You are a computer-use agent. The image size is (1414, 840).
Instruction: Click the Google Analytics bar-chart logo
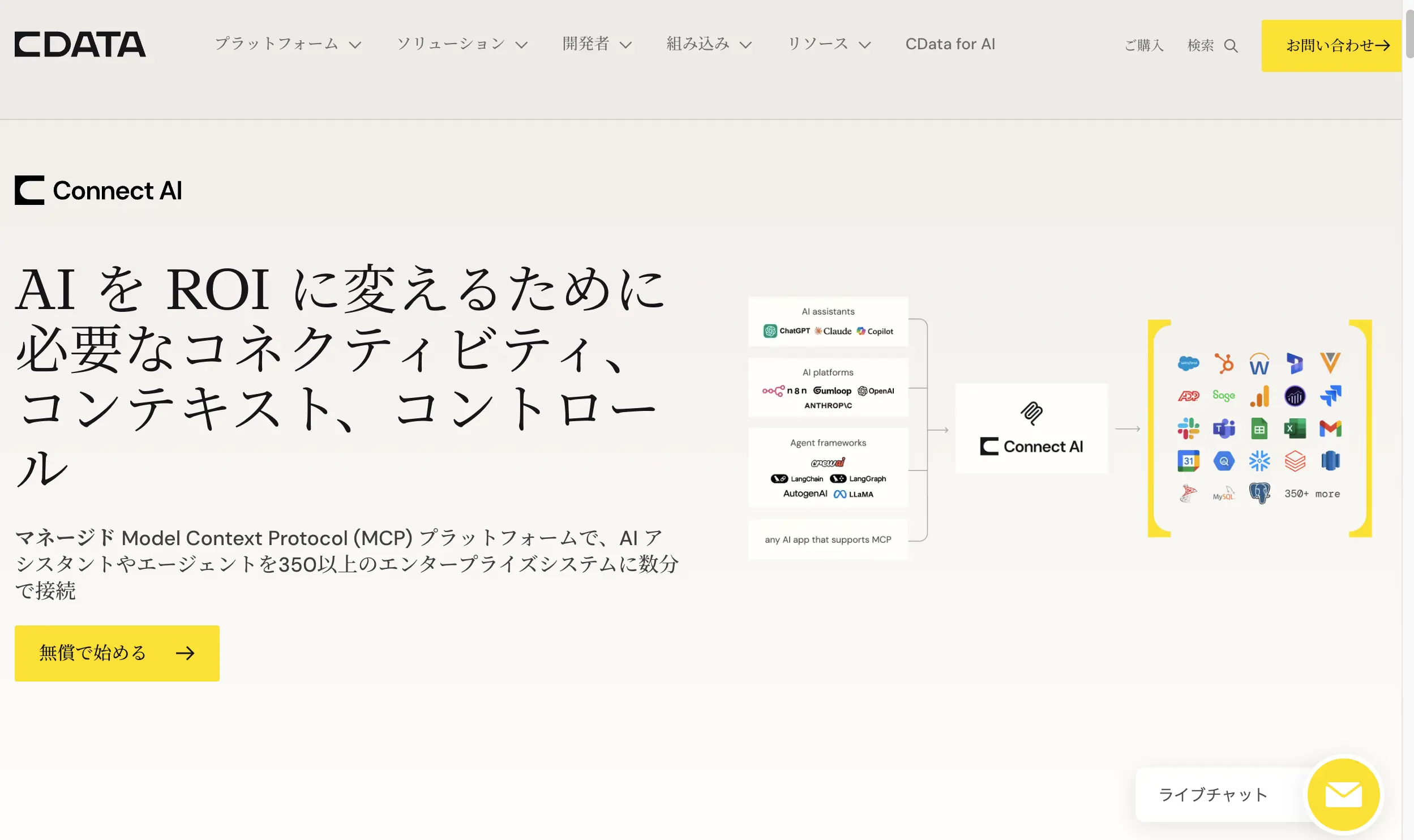click(1259, 396)
